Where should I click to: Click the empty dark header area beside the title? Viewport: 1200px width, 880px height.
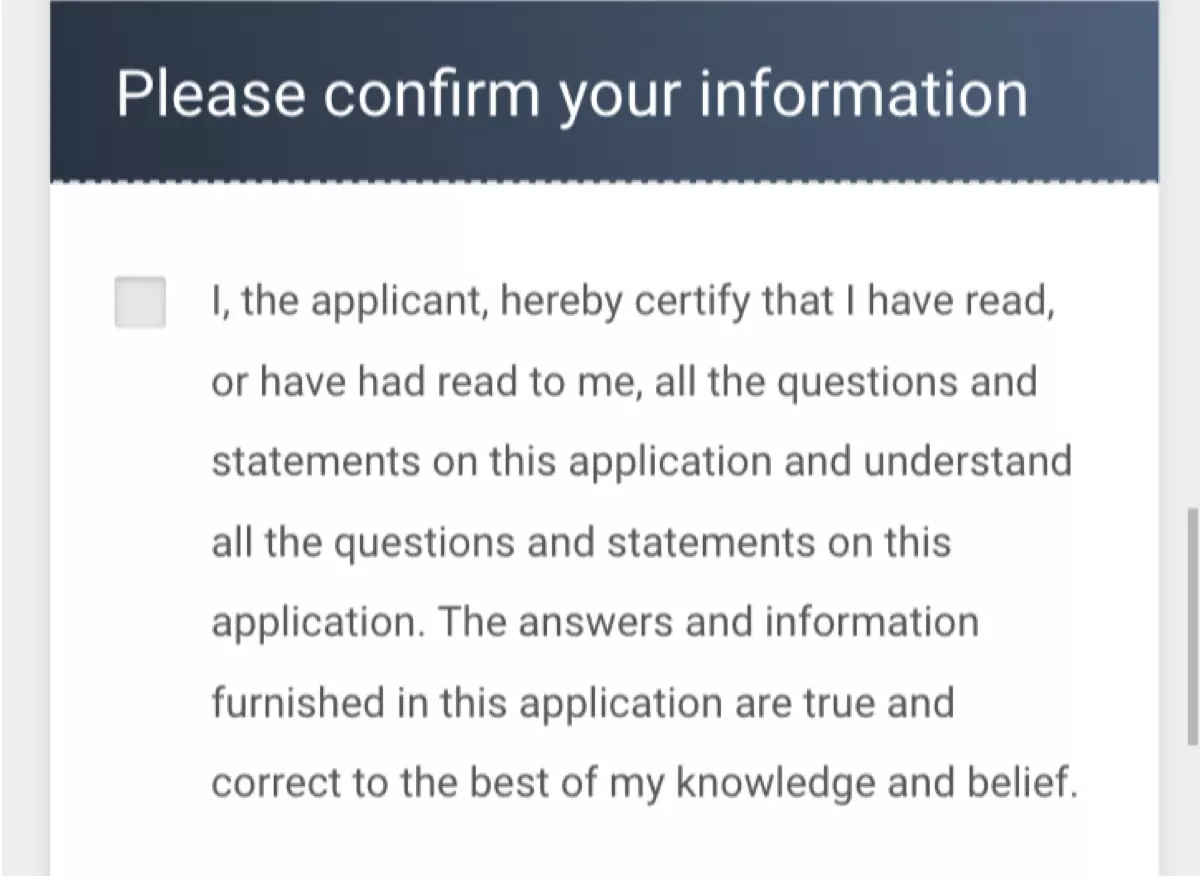coord(1095,92)
